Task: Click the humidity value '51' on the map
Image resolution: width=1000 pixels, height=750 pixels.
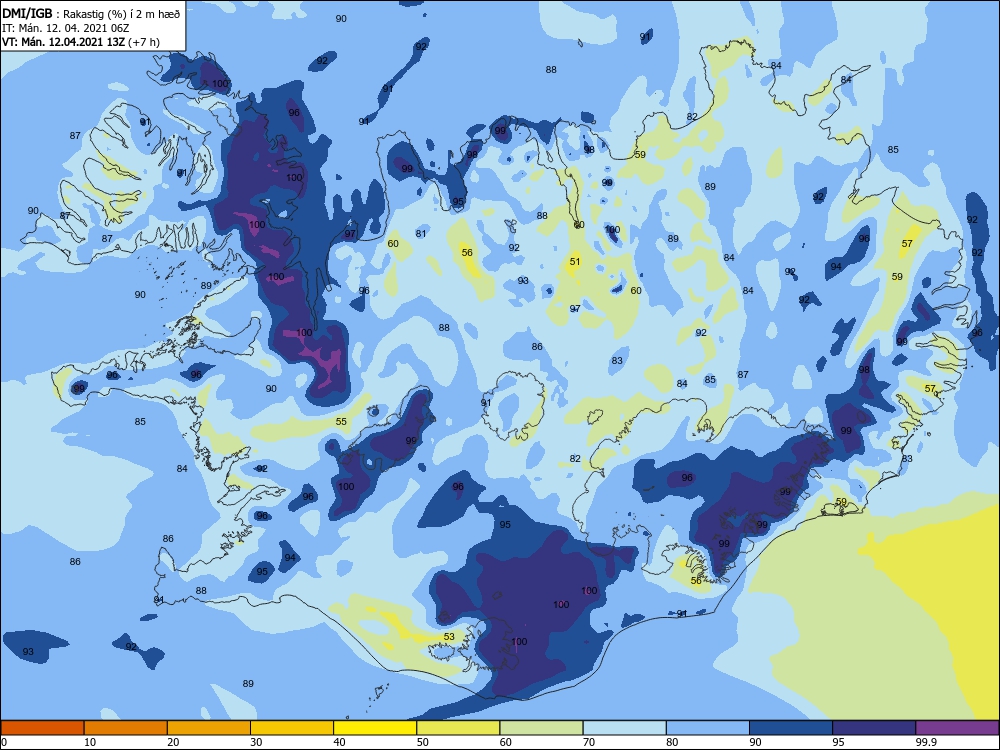Action: (x=575, y=261)
